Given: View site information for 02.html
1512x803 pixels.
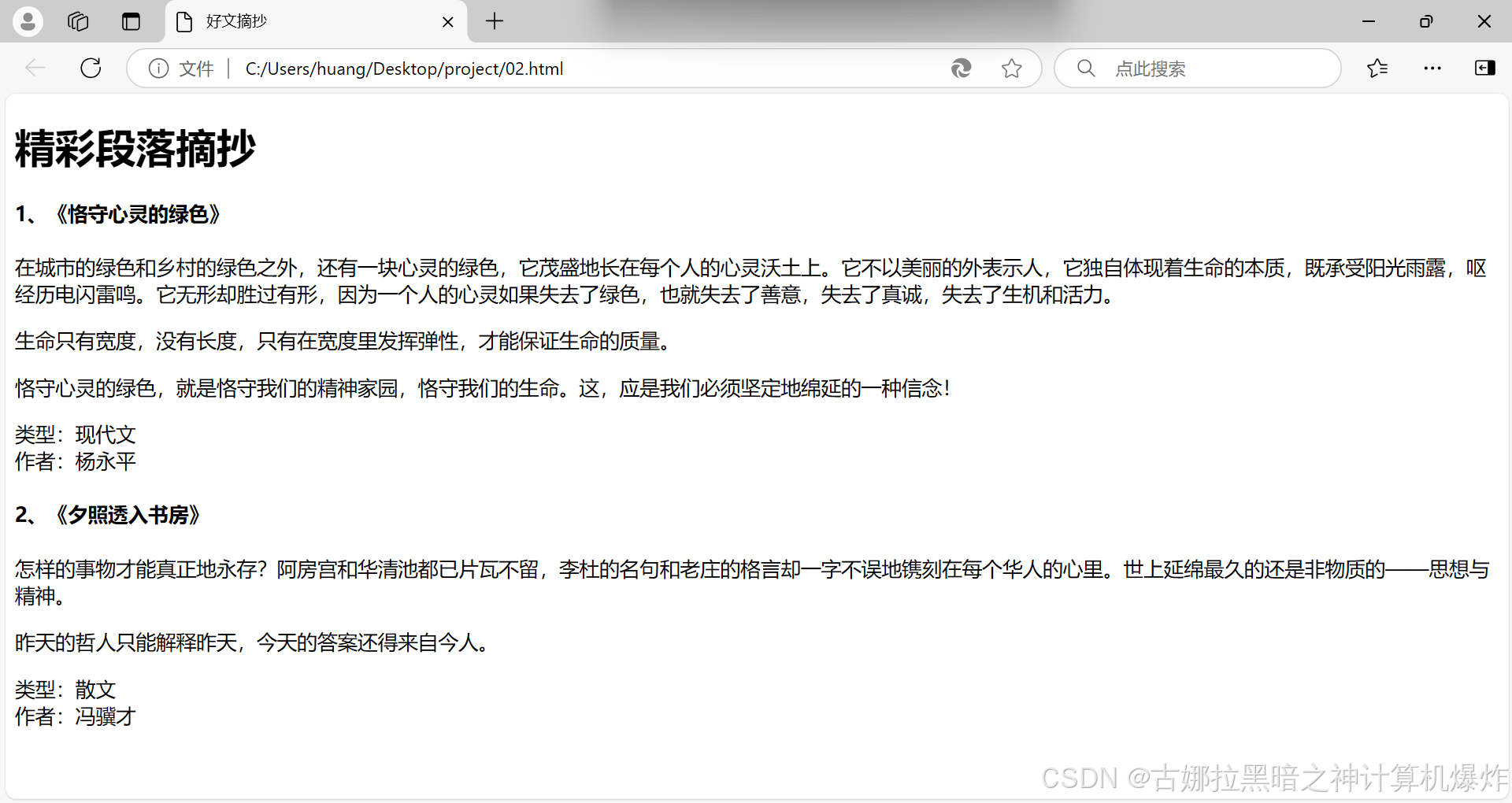Looking at the screenshot, I should (x=158, y=68).
